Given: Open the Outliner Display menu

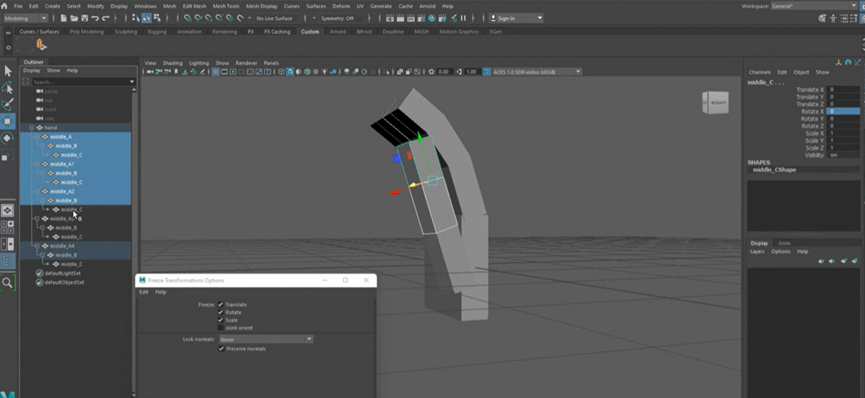Looking at the screenshot, I should [x=31, y=71].
